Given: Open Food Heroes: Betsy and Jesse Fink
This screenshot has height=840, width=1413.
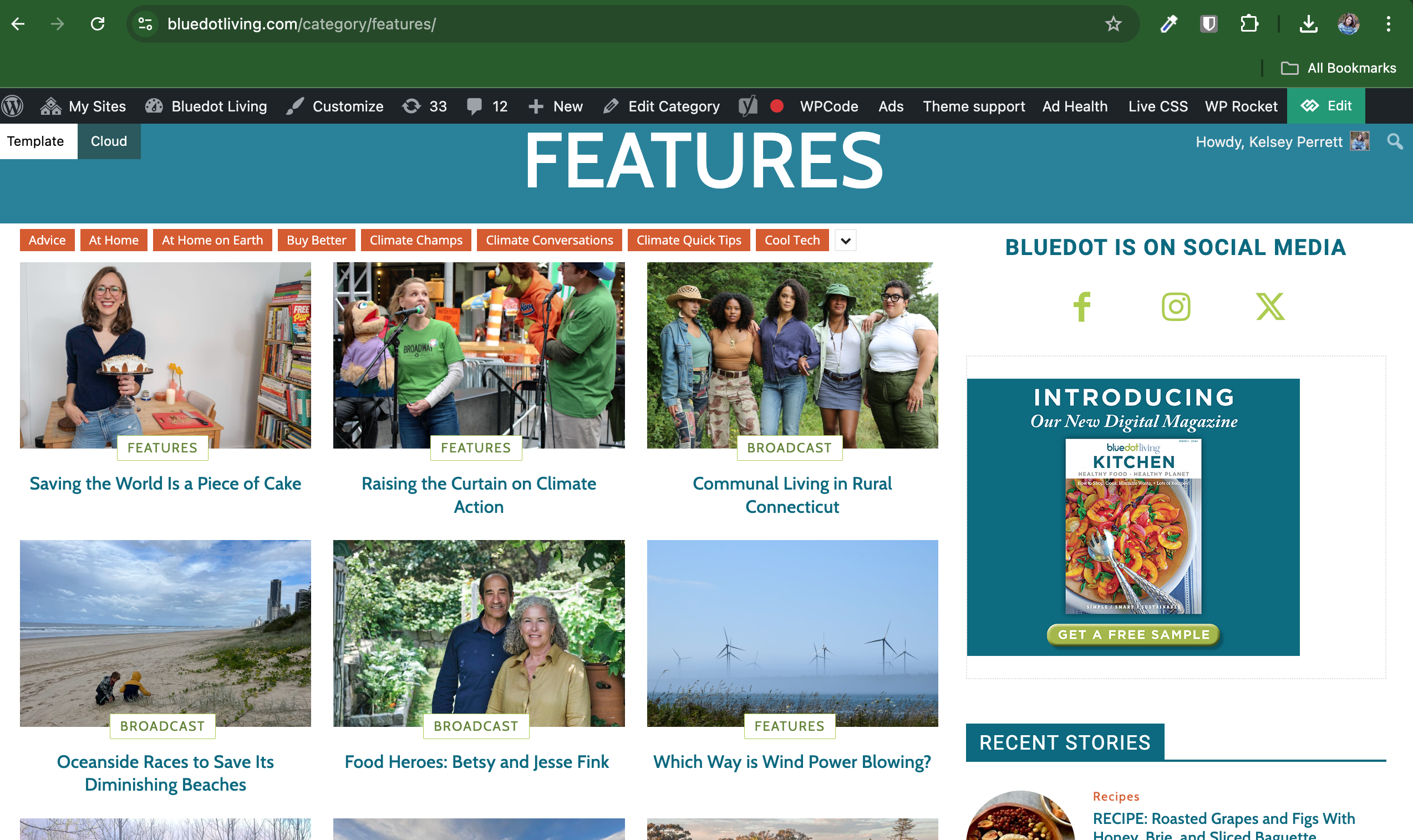Looking at the screenshot, I should point(477,762).
